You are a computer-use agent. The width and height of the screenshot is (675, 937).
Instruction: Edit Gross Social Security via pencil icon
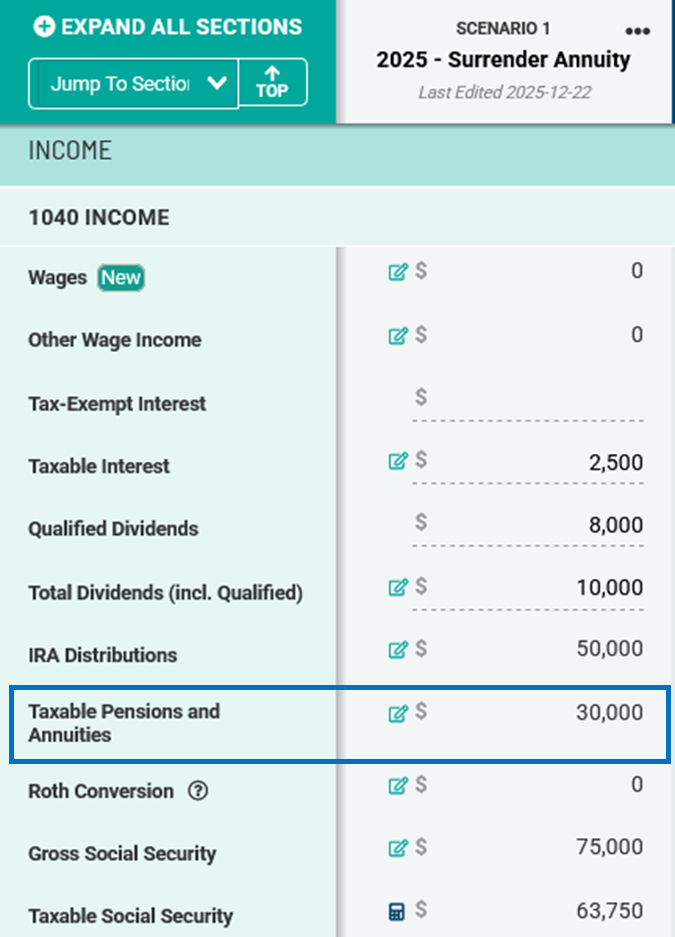pyautogui.click(x=397, y=849)
